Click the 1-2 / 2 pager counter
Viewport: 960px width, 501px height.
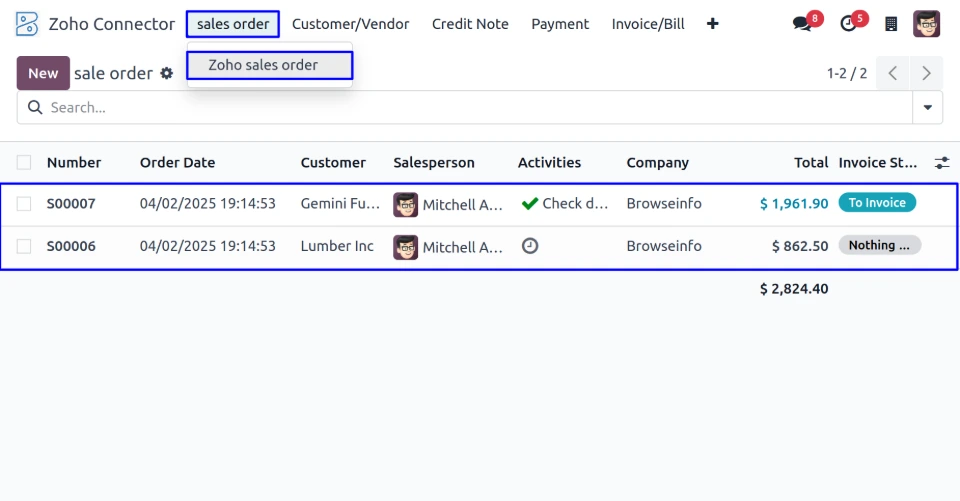coord(847,73)
